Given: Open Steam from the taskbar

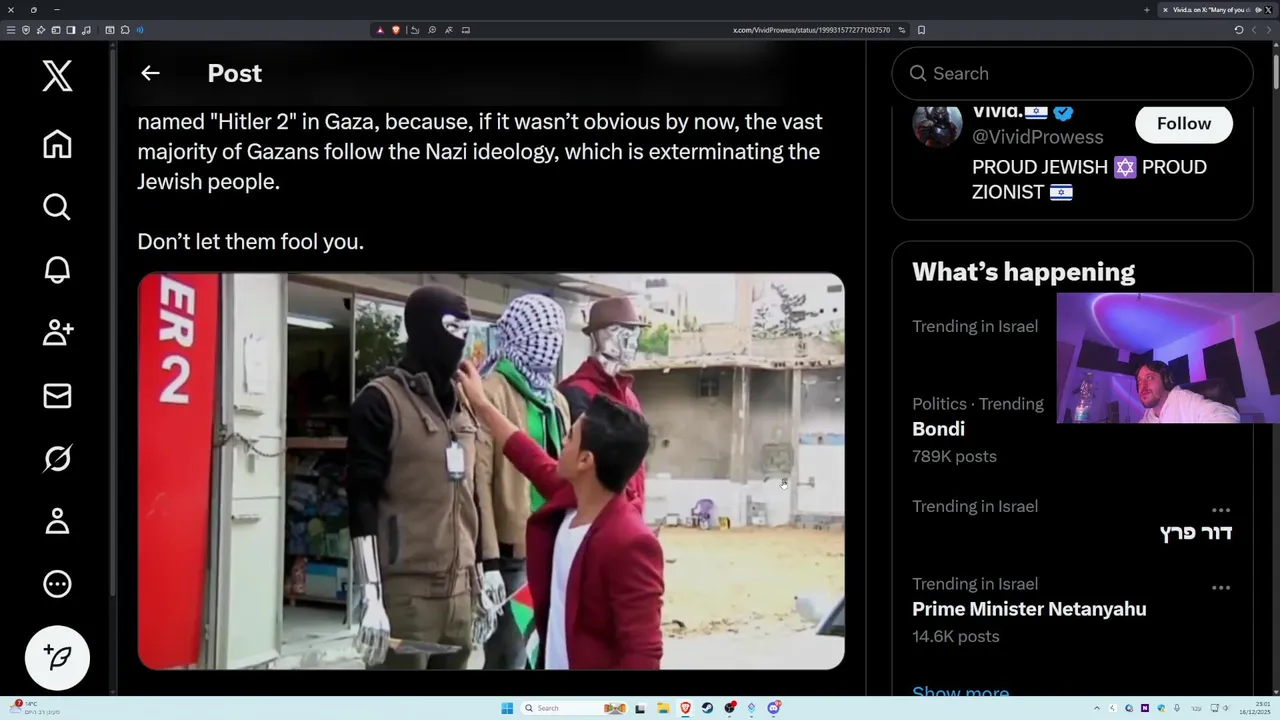Looking at the screenshot, I should [x=707, y=708].
